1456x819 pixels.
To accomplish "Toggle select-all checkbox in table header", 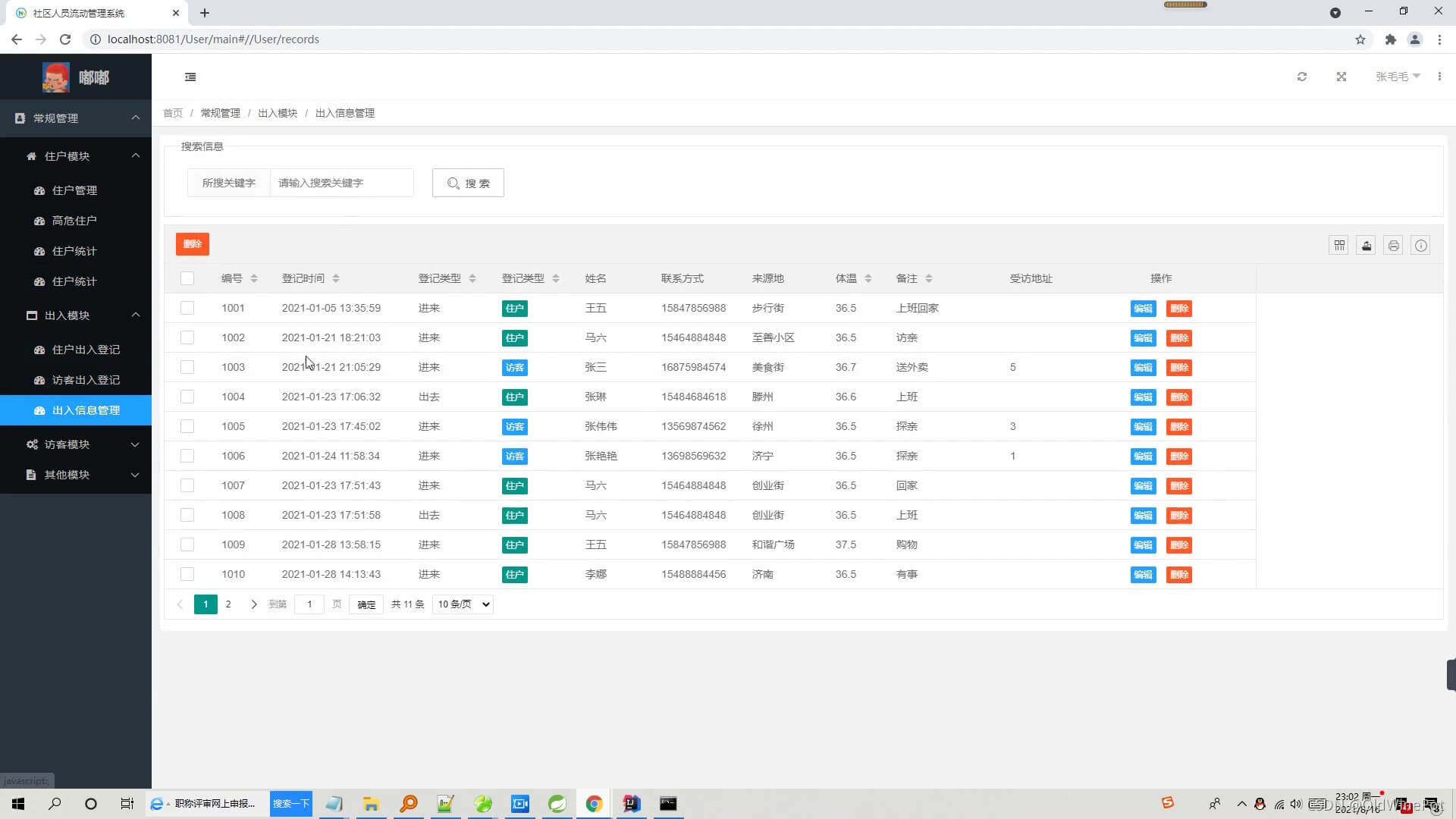I will point(187,278).
